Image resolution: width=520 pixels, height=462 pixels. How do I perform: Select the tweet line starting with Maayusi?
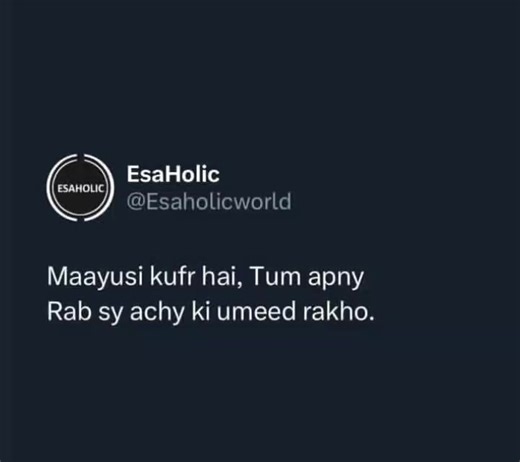pos(205,277)
